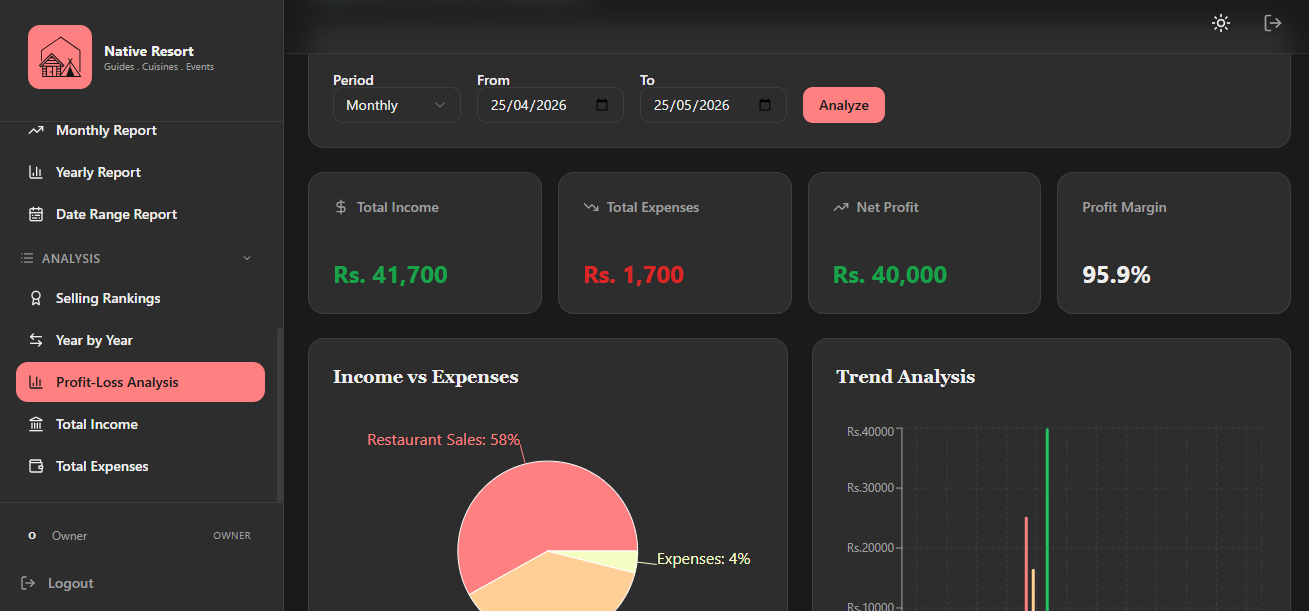
Task: Click the Trend Analysis heading
Action: point(905,377)
